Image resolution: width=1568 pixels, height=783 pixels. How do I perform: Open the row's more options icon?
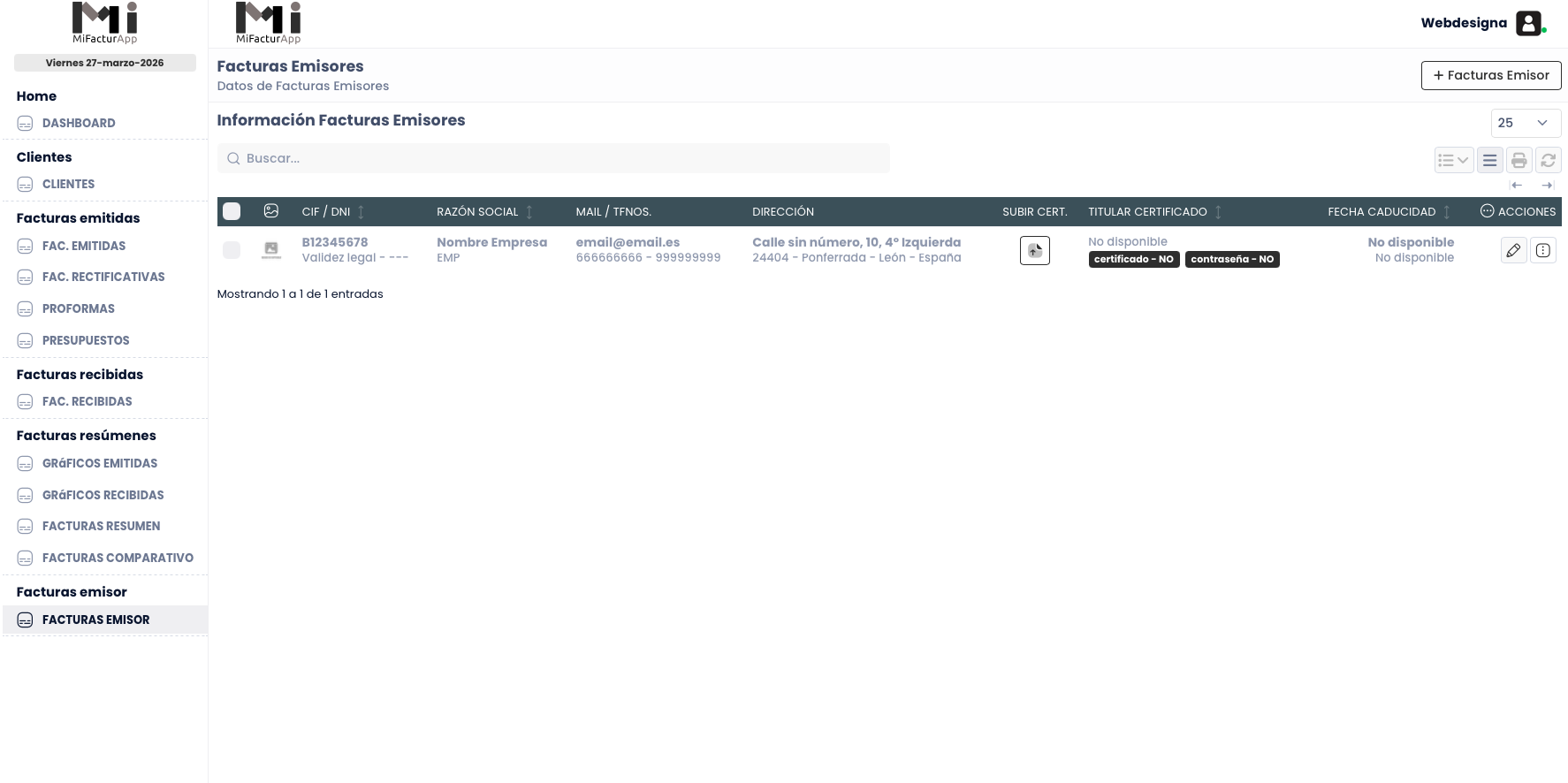1542,251
